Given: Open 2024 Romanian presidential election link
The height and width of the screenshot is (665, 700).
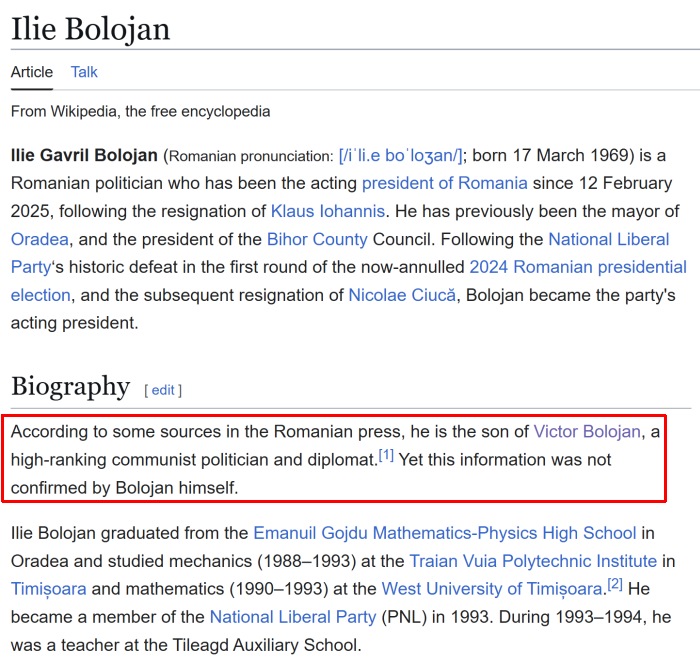Looking at the screenshot, I should point(578,267).
